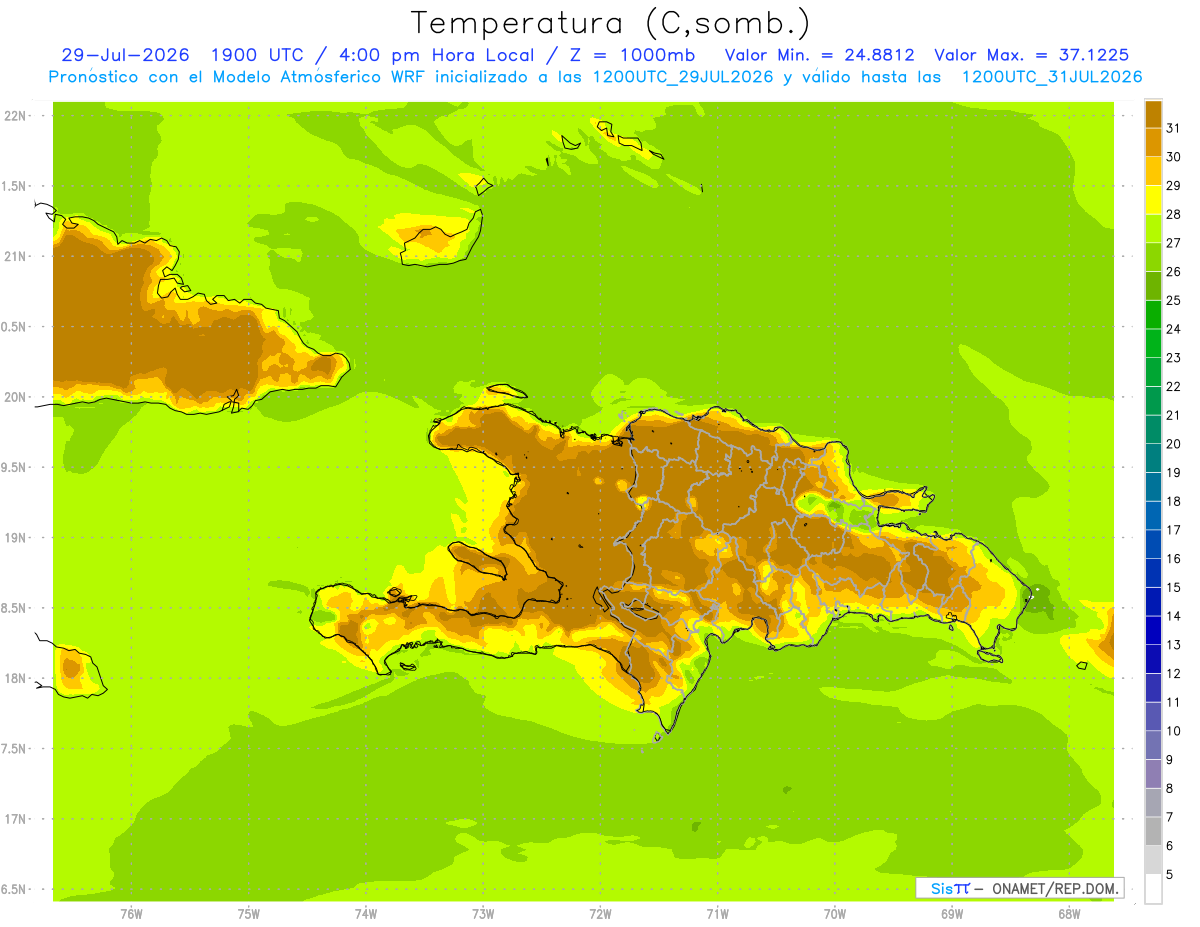Click legend label "13"
This screenshot has width=1200, height=927.
[1174, 644]
